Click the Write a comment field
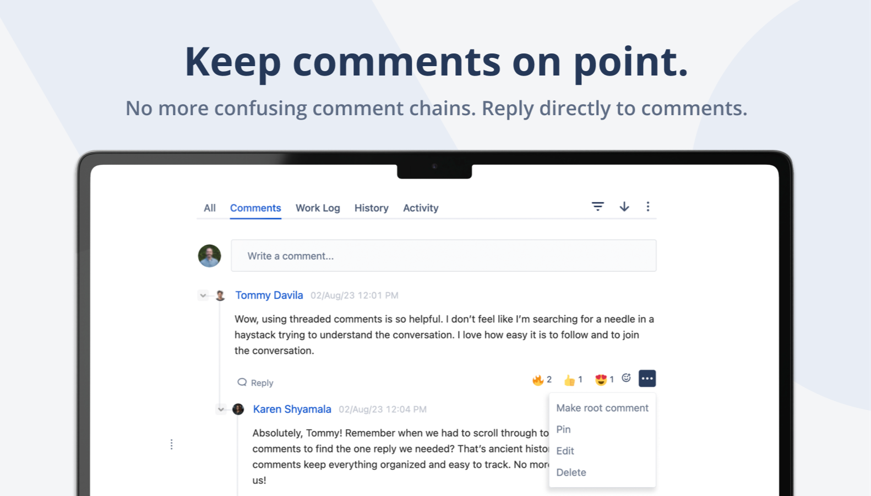Image resolution: width=871 pixels, height=496 pixels. [x=443, y=256]
